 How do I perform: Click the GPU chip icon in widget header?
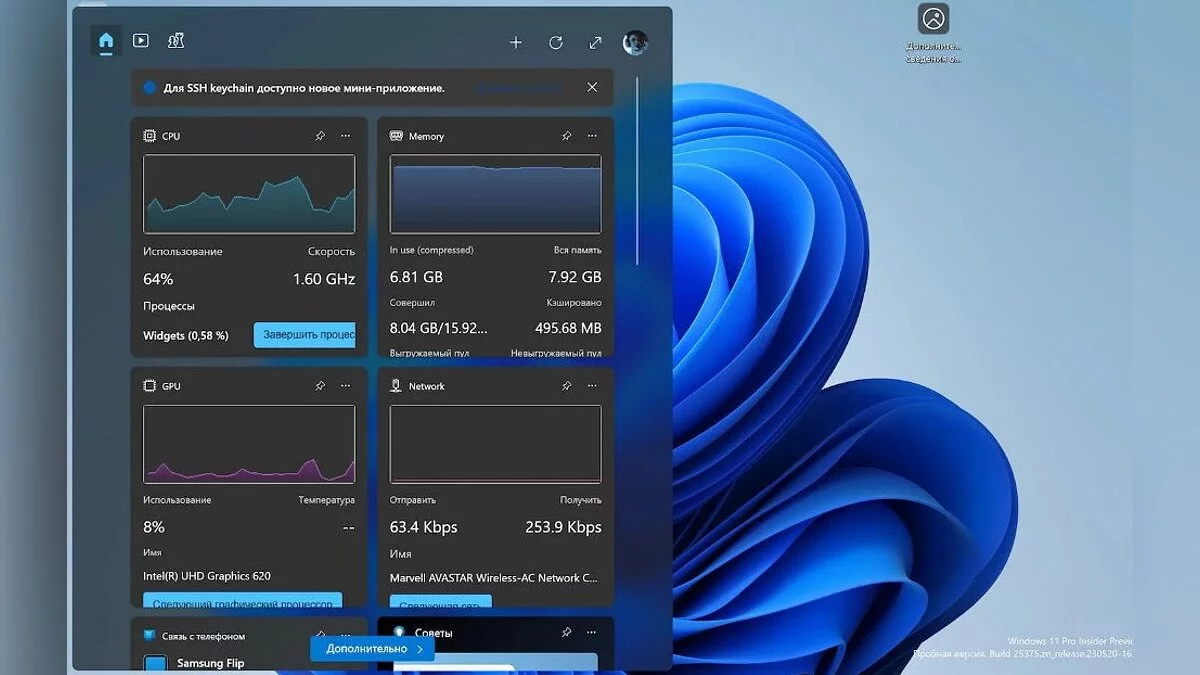point(150,386)
